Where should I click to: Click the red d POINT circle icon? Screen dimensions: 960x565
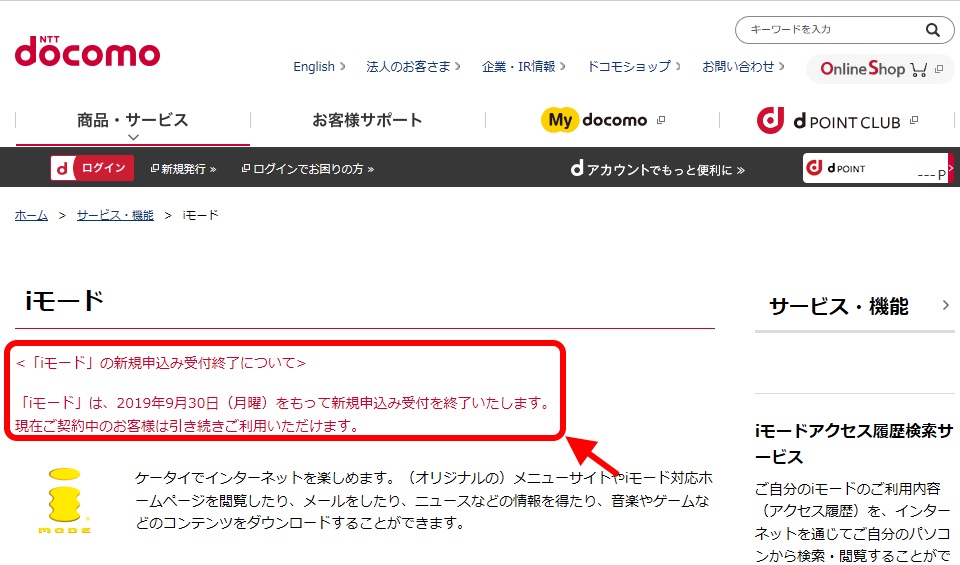click(x=814, y=167)
